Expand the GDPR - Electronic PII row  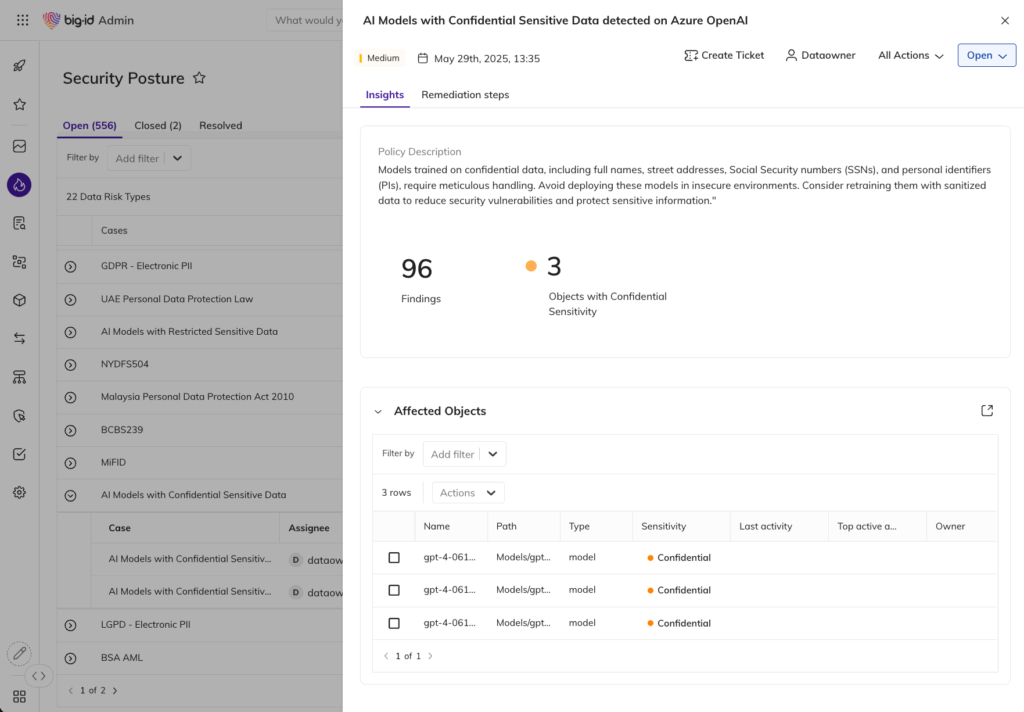point(70,267)
